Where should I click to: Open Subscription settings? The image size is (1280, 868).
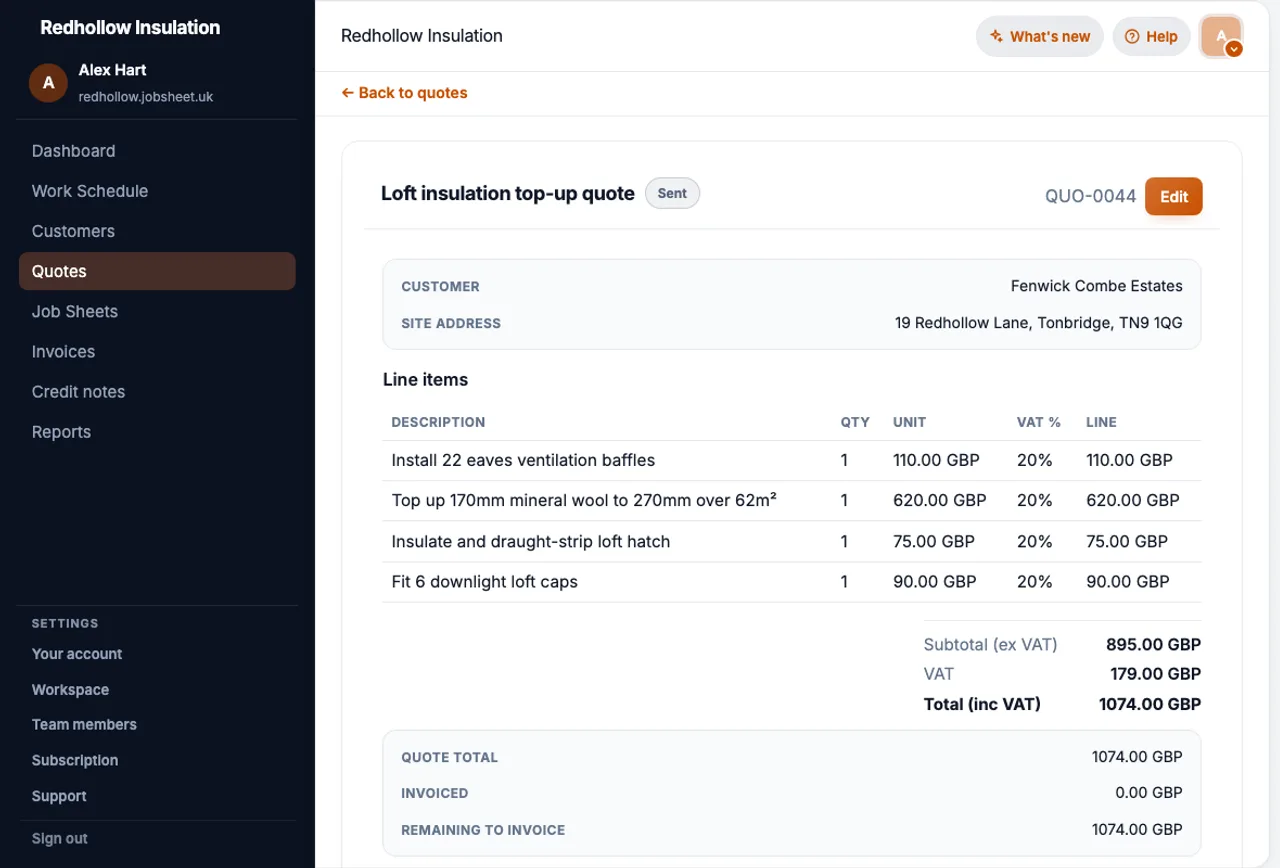75,760
